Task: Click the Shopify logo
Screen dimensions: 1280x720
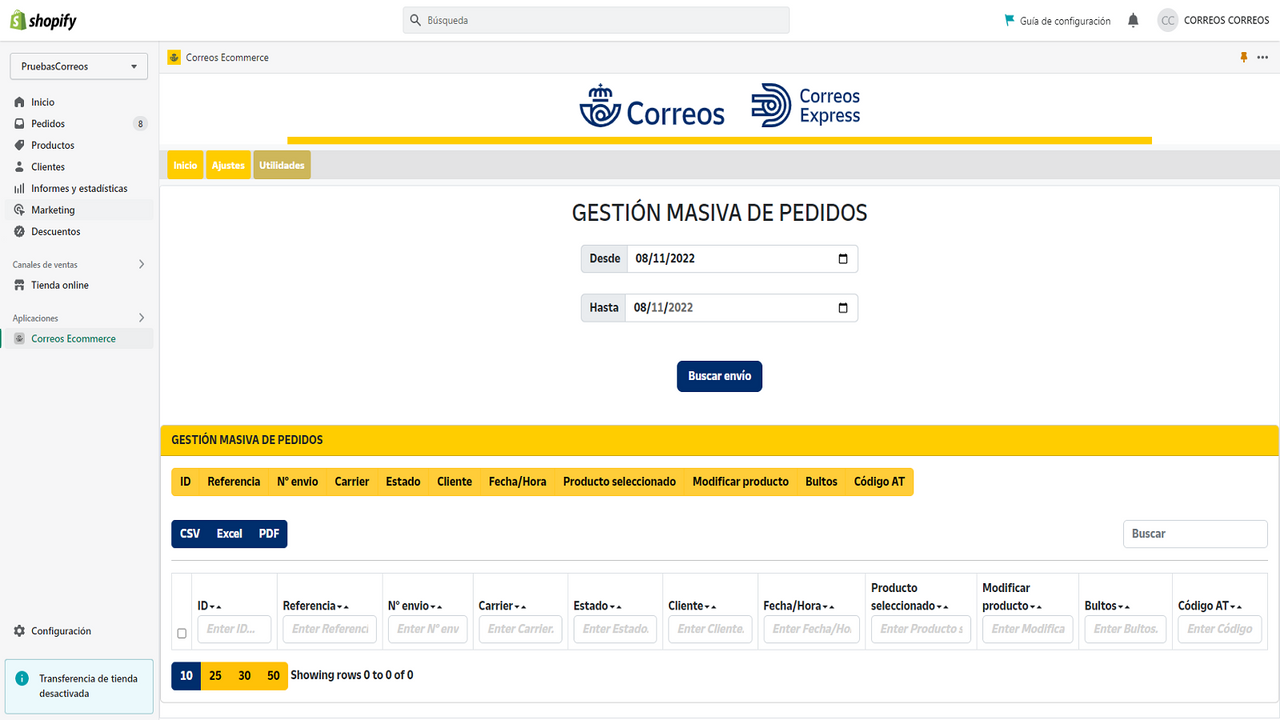Action: [x=43, y=20]
